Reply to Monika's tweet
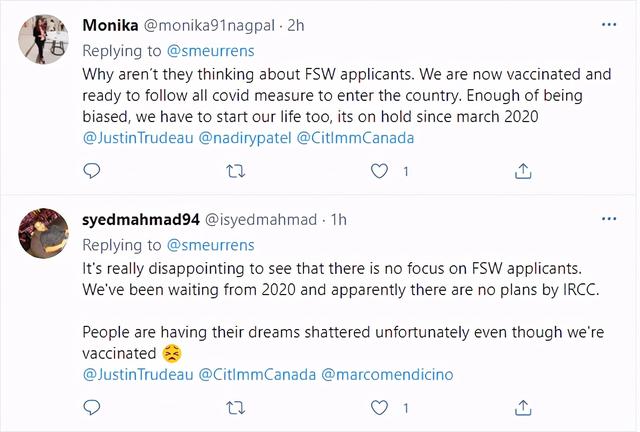Image resolution: width=640 pixels, height=432 pixels. [92, 171]
